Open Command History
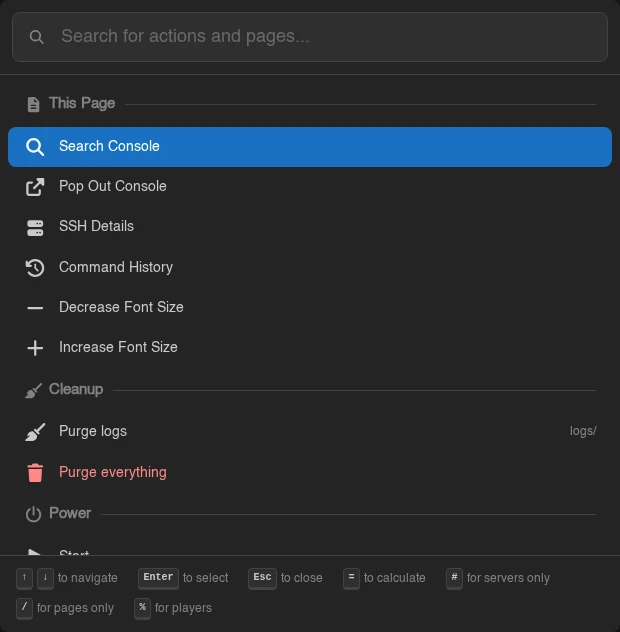Image resolution: width=620 pixels, height=632 pixels. point(310,267)
